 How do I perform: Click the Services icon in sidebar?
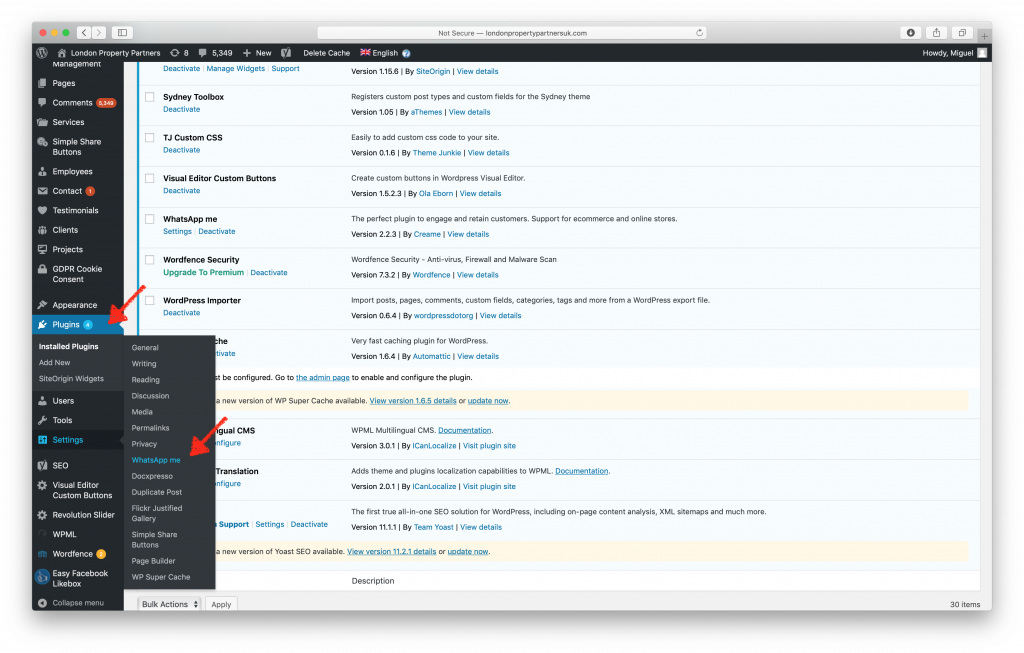point(42,122)
